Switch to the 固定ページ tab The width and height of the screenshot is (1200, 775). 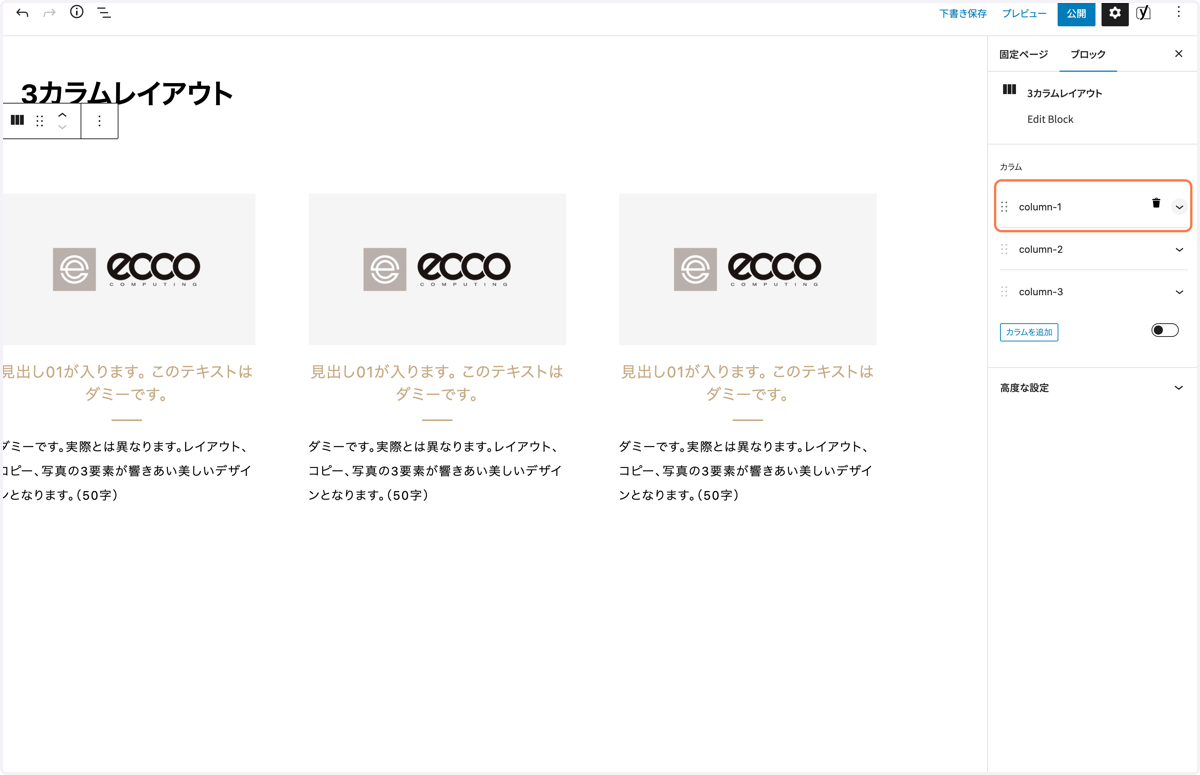coord(1023,54)
